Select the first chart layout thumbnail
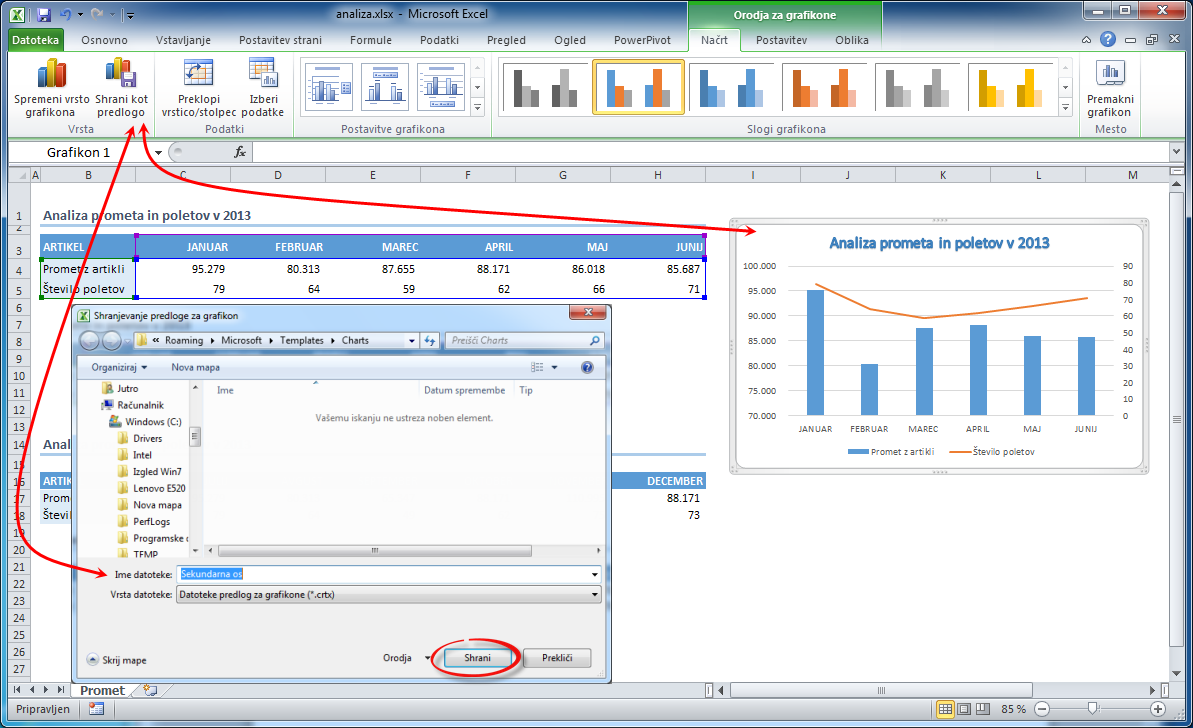 click(328, 87)
